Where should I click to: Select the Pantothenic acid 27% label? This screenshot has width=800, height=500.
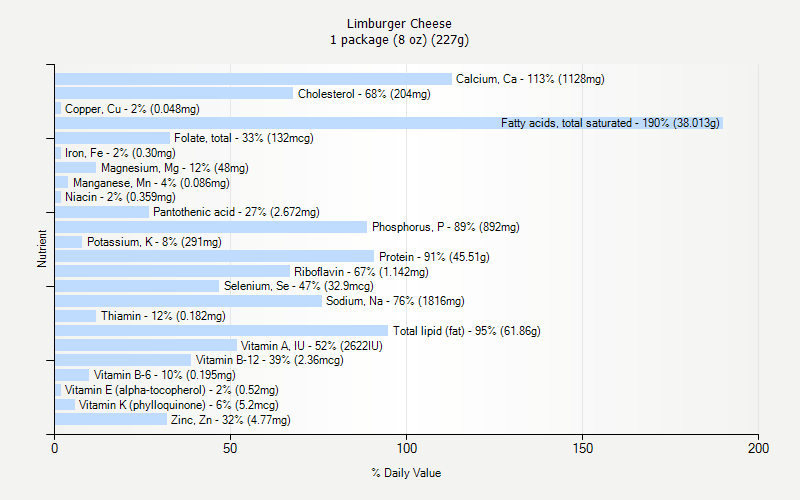click(236, 212)
